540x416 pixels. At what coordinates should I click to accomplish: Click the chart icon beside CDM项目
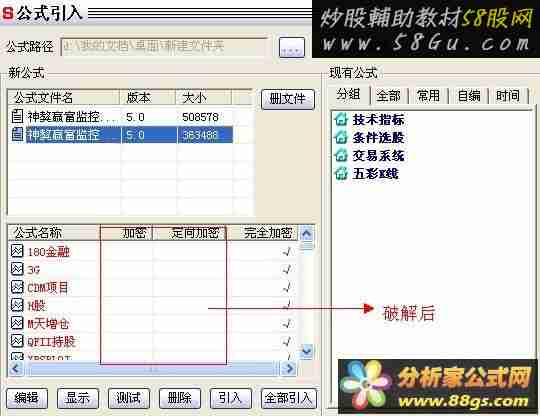pyautogui.click(x=17, y=287)
